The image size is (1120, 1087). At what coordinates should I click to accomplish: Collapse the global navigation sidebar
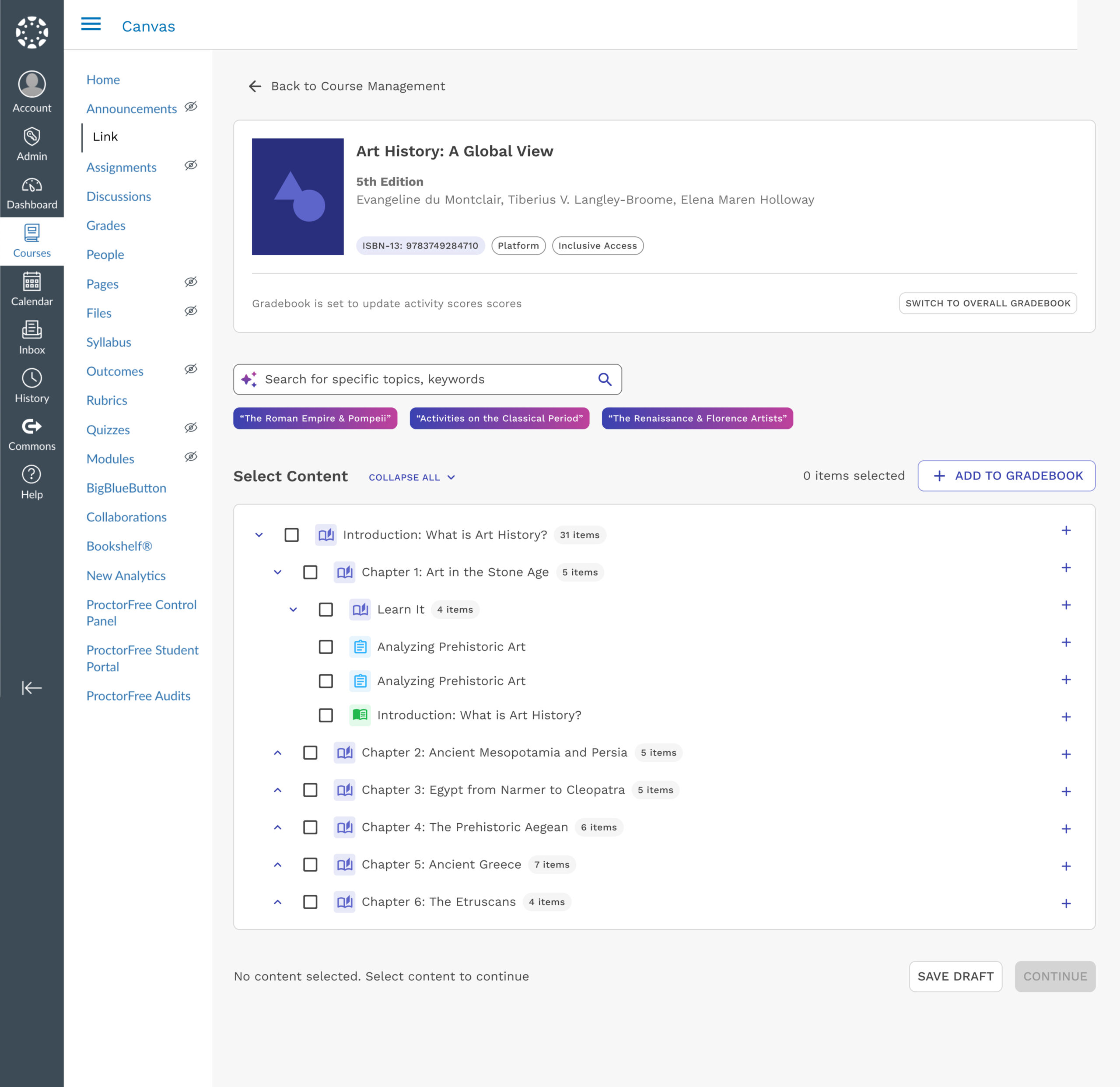coord(32,688)
